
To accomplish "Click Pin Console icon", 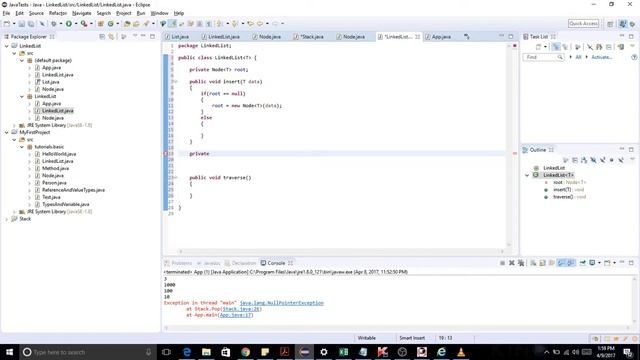I will click(582, 263).
